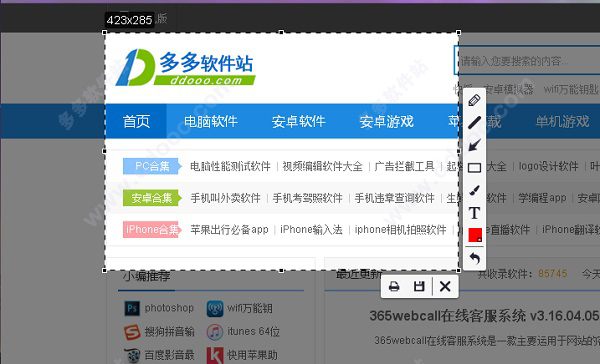
Task: Click the wifi万能钥匙 hot search link
Action: click(x=571, y=90)
